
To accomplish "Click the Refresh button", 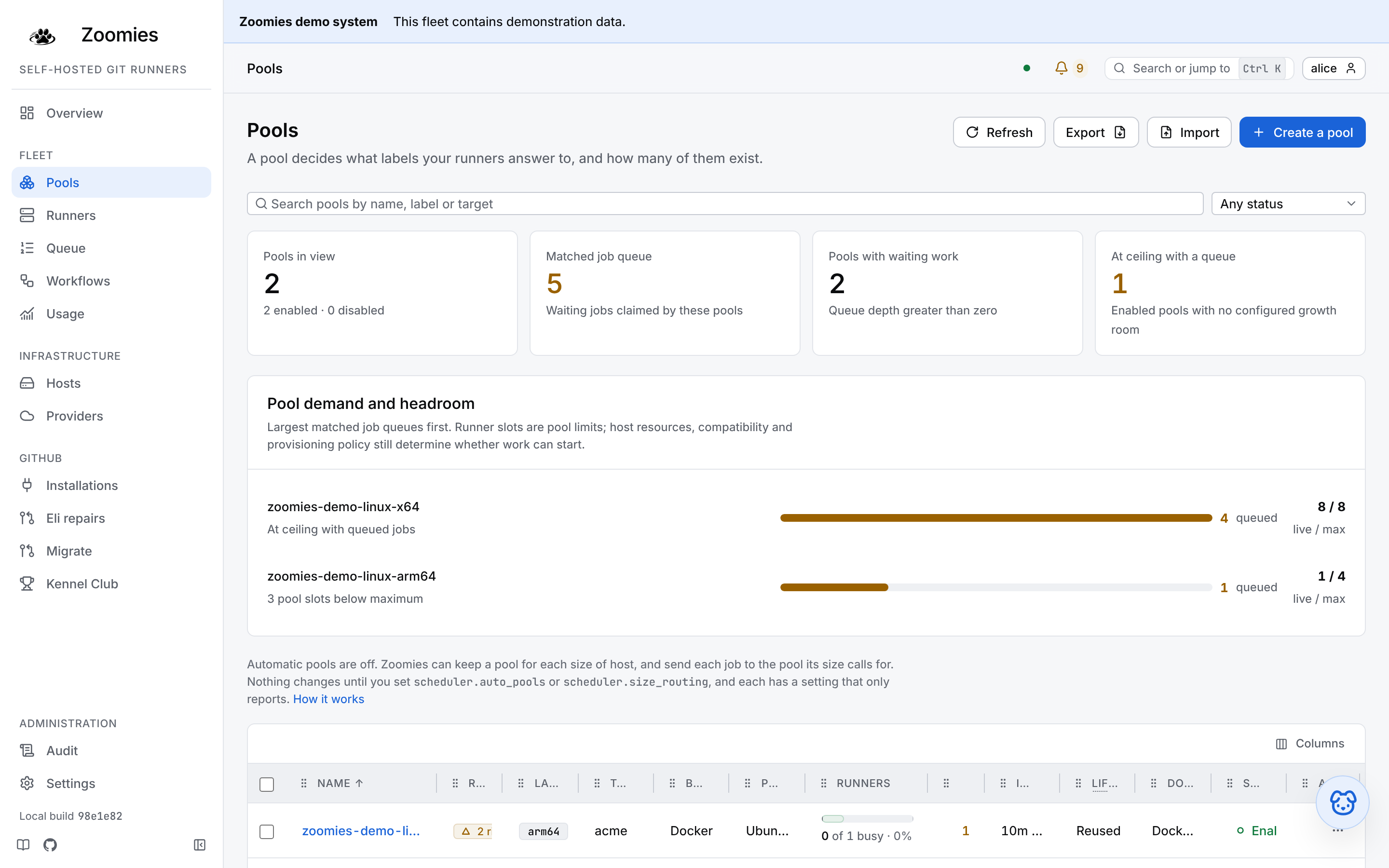I will [999, 132].
